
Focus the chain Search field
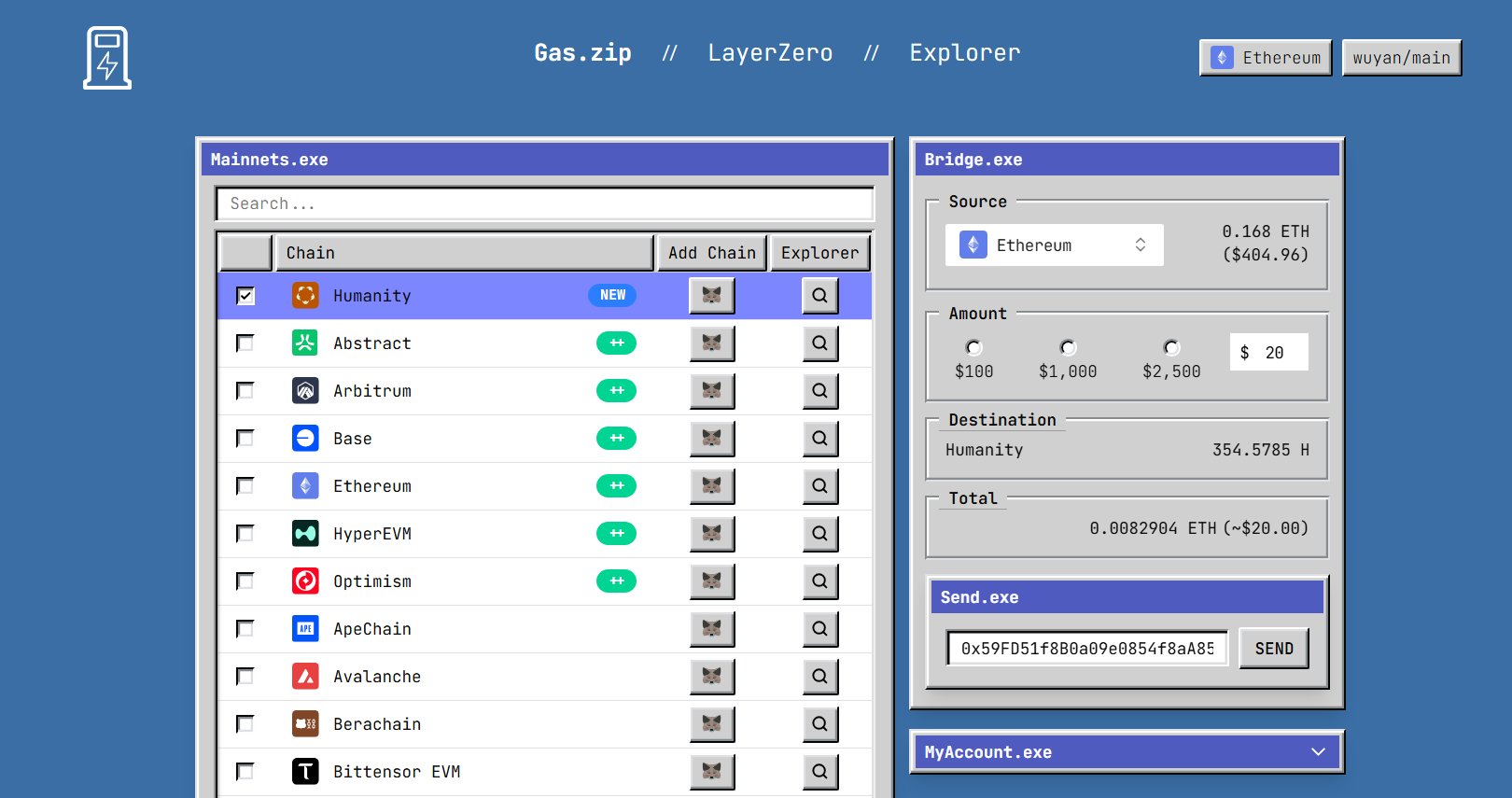(545, 203)
